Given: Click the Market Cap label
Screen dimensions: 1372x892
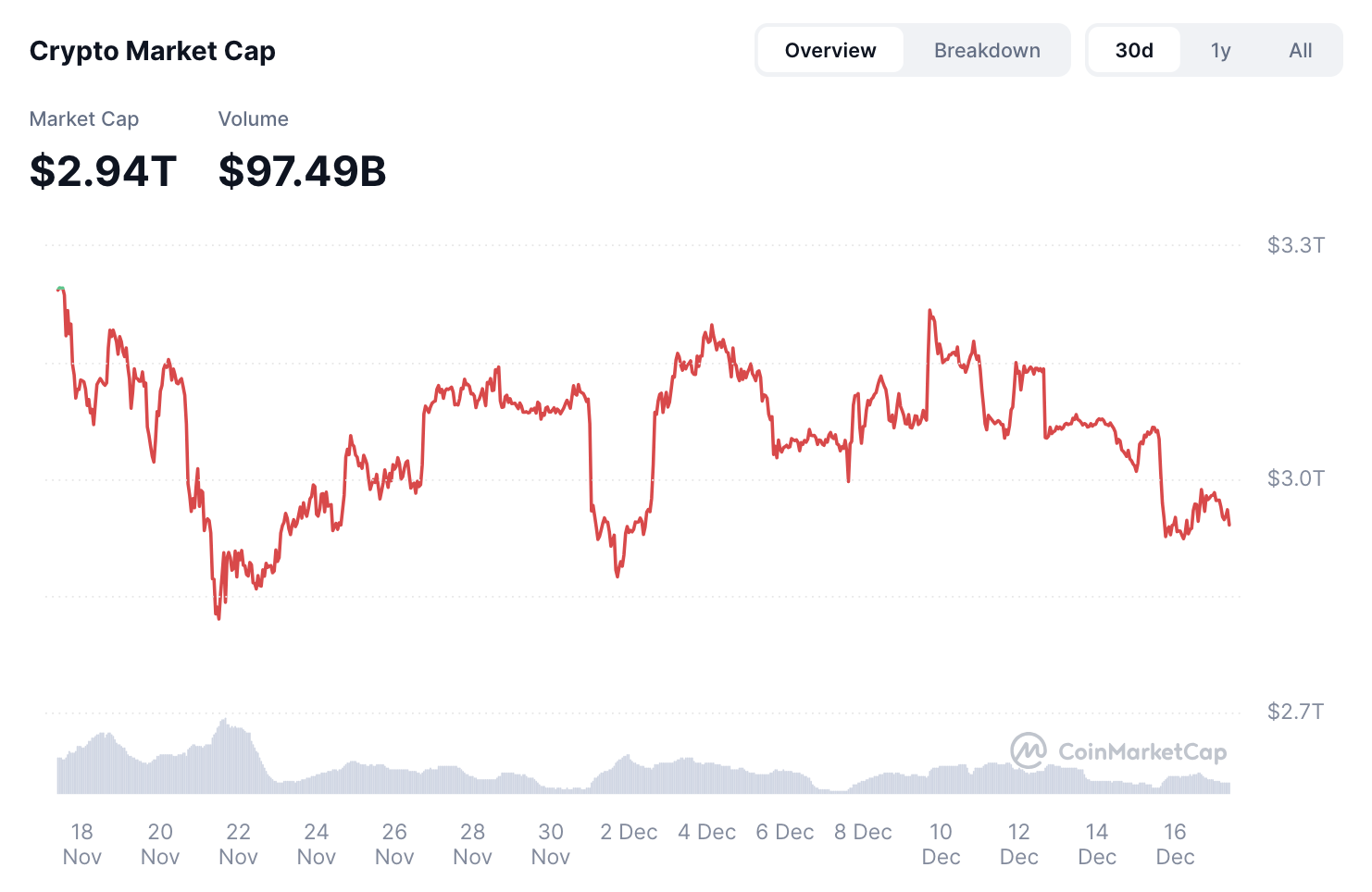Looking at the screenshot, I should coord(84,118).
